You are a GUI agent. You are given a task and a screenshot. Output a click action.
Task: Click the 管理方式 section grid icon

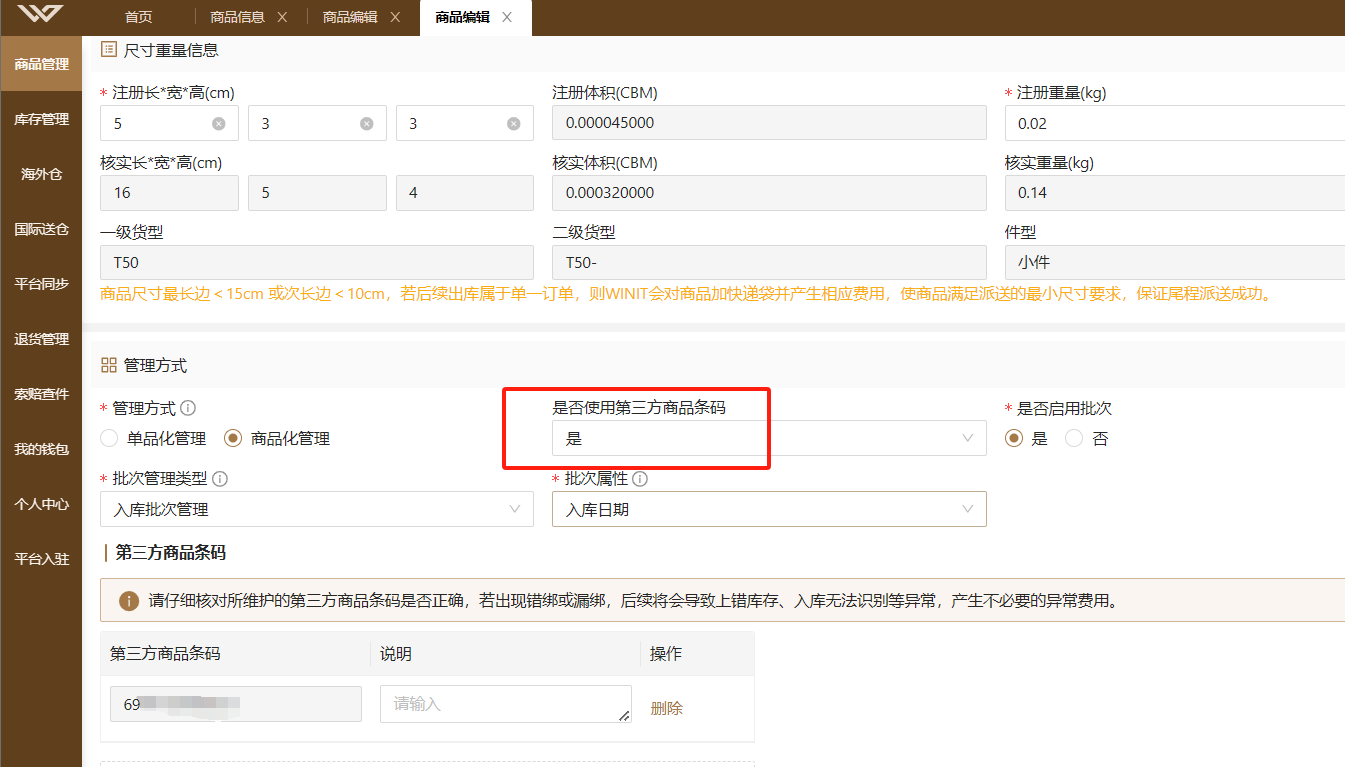pyautogui.click(x=109, y=365)
